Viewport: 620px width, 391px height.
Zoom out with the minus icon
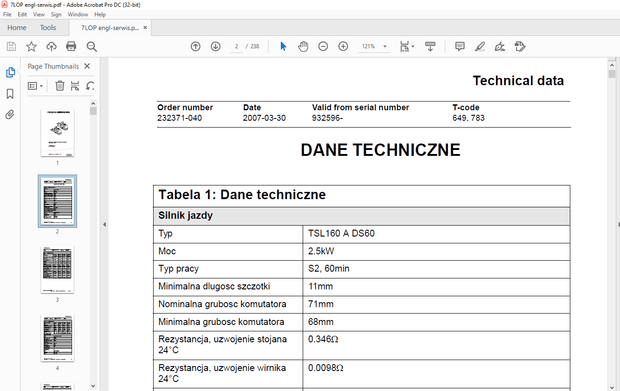tap(323, 47)
